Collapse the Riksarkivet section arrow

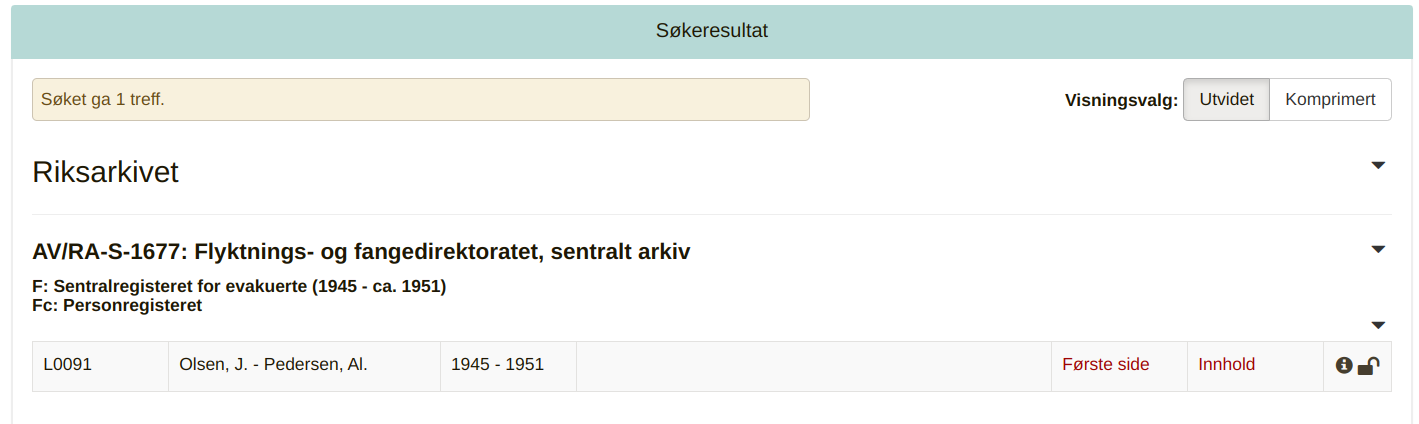1378,166
